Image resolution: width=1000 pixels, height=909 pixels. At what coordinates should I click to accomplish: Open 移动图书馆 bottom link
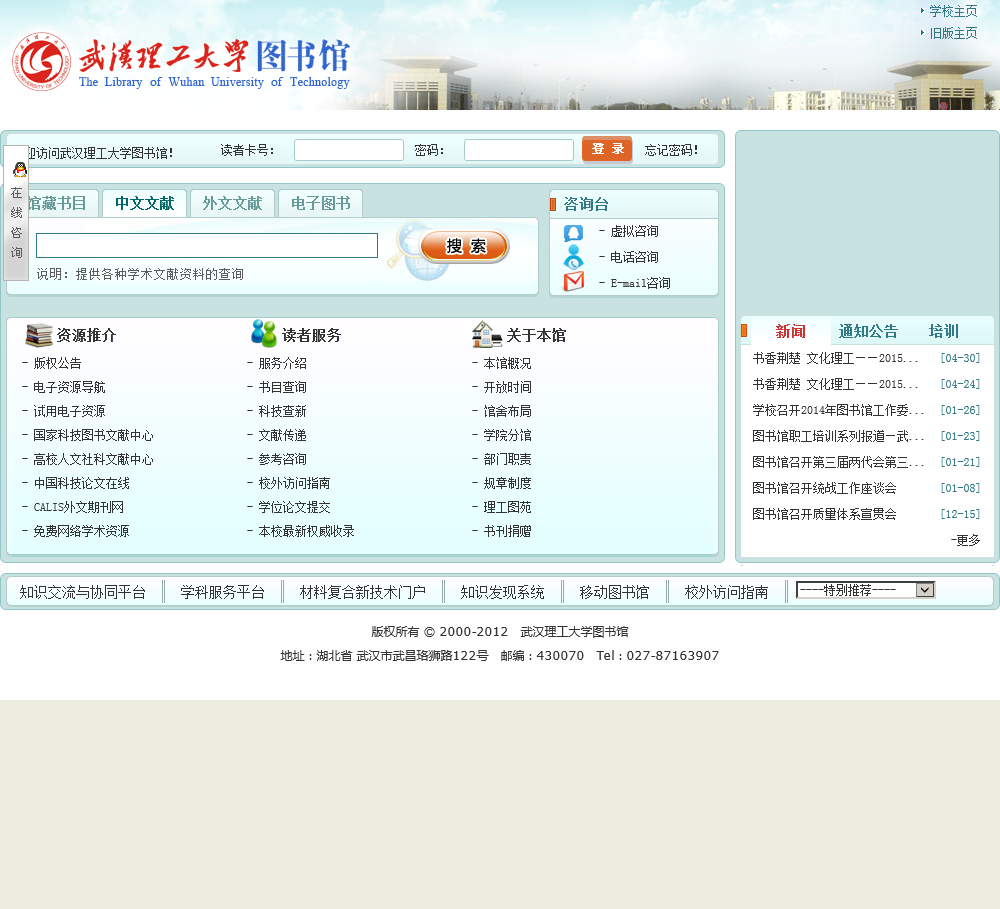pyautogui.click(x=614, y=592)
